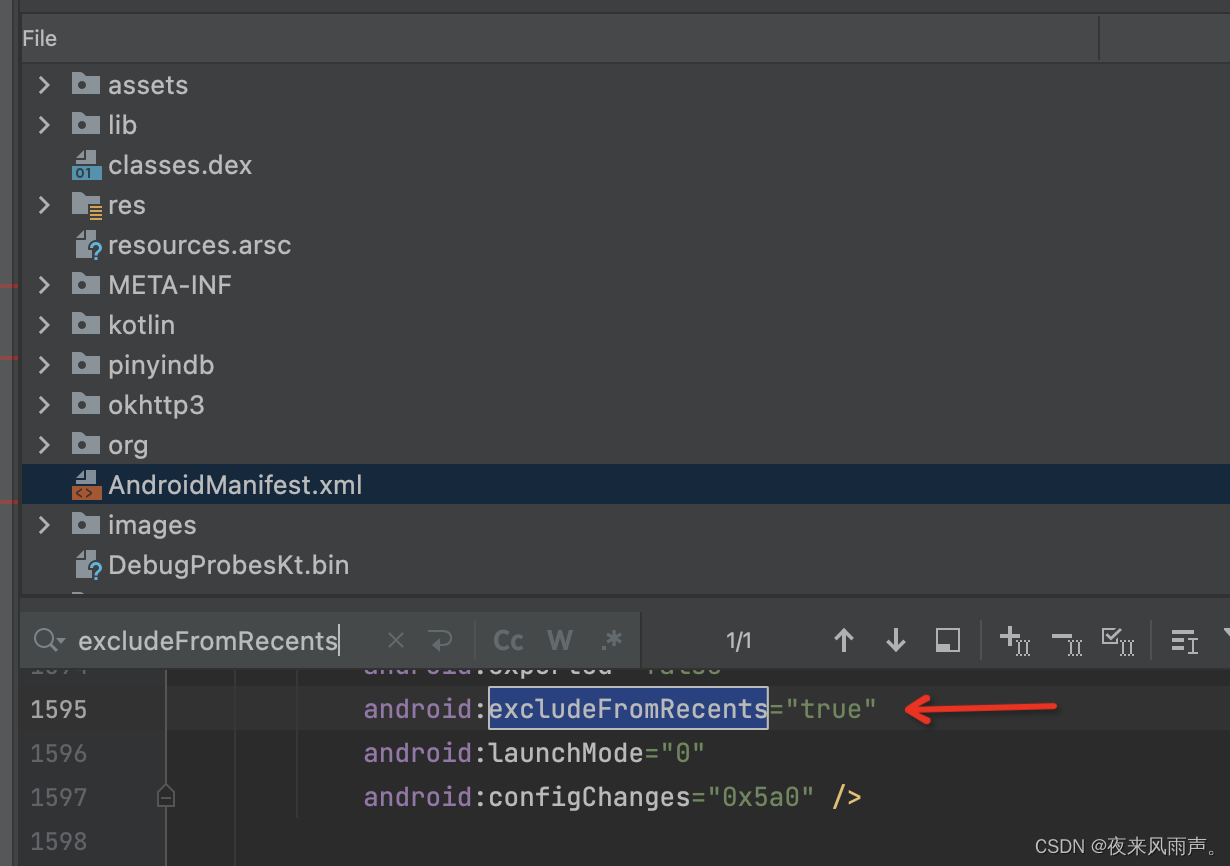Toggle Words search option

pyautogui.click(x=560, y=640)
